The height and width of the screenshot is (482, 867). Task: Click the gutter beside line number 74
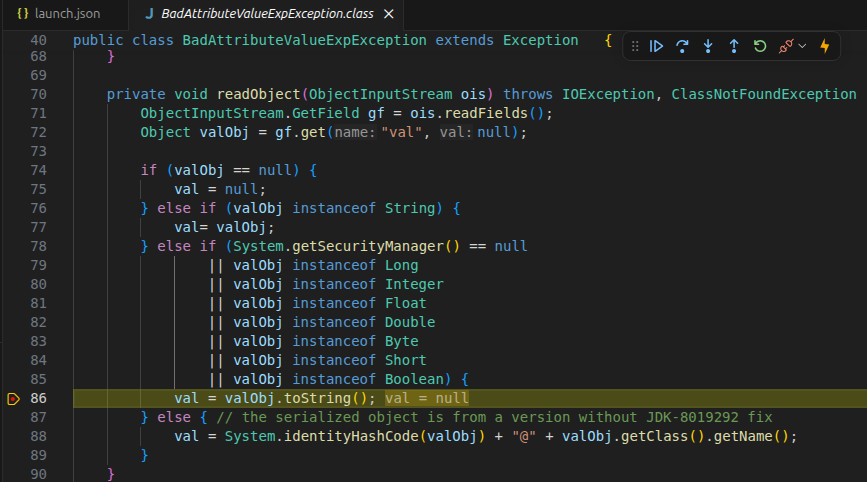[13, 170]
